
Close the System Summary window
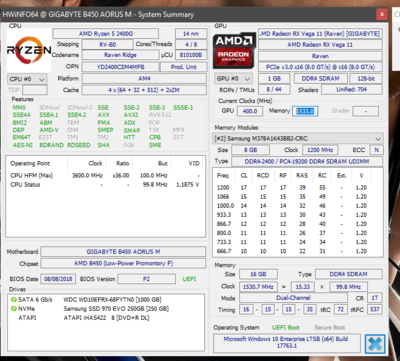[x=382, y=14]
